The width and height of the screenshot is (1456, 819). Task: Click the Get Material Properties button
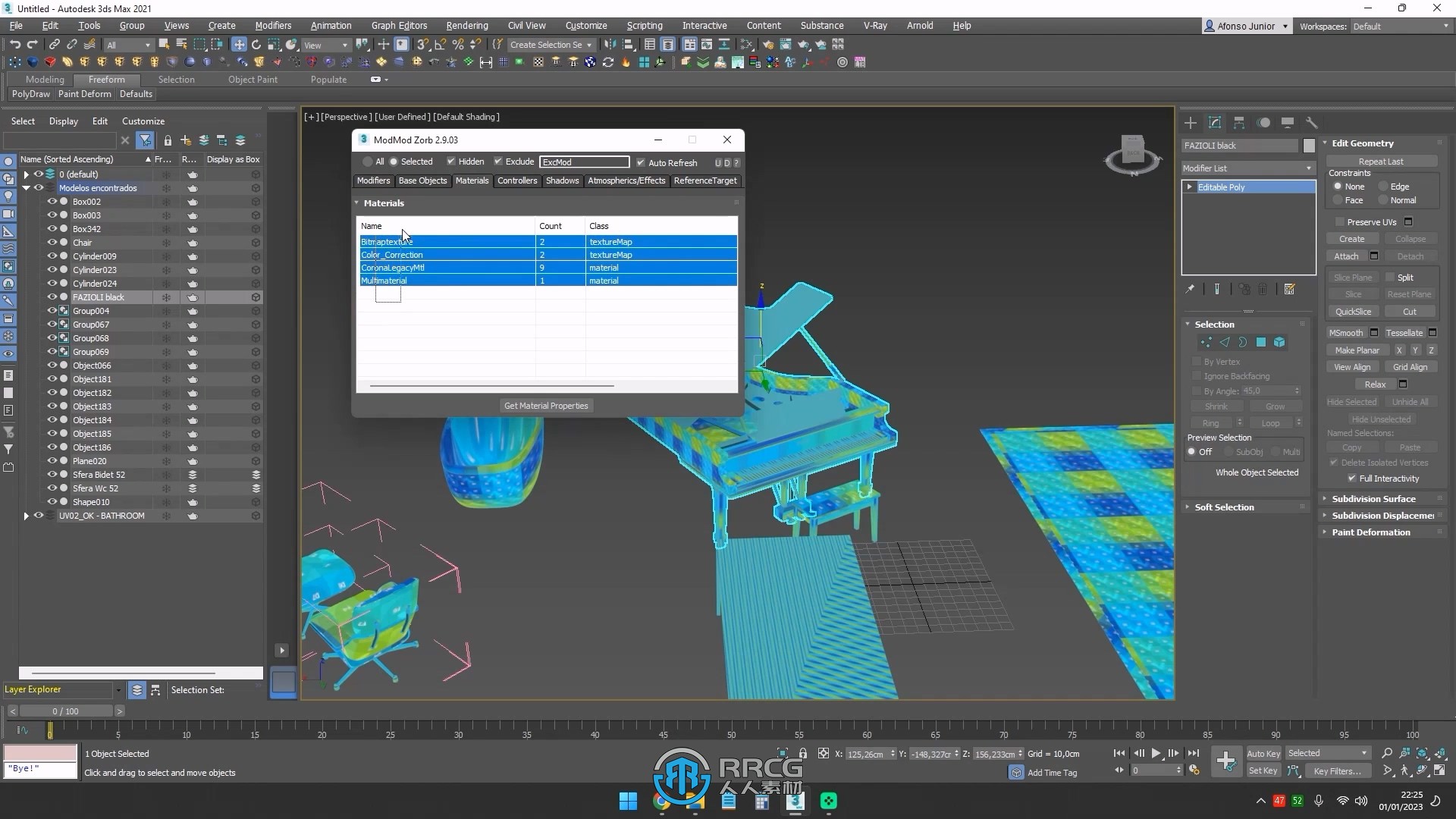pos(546,405)
